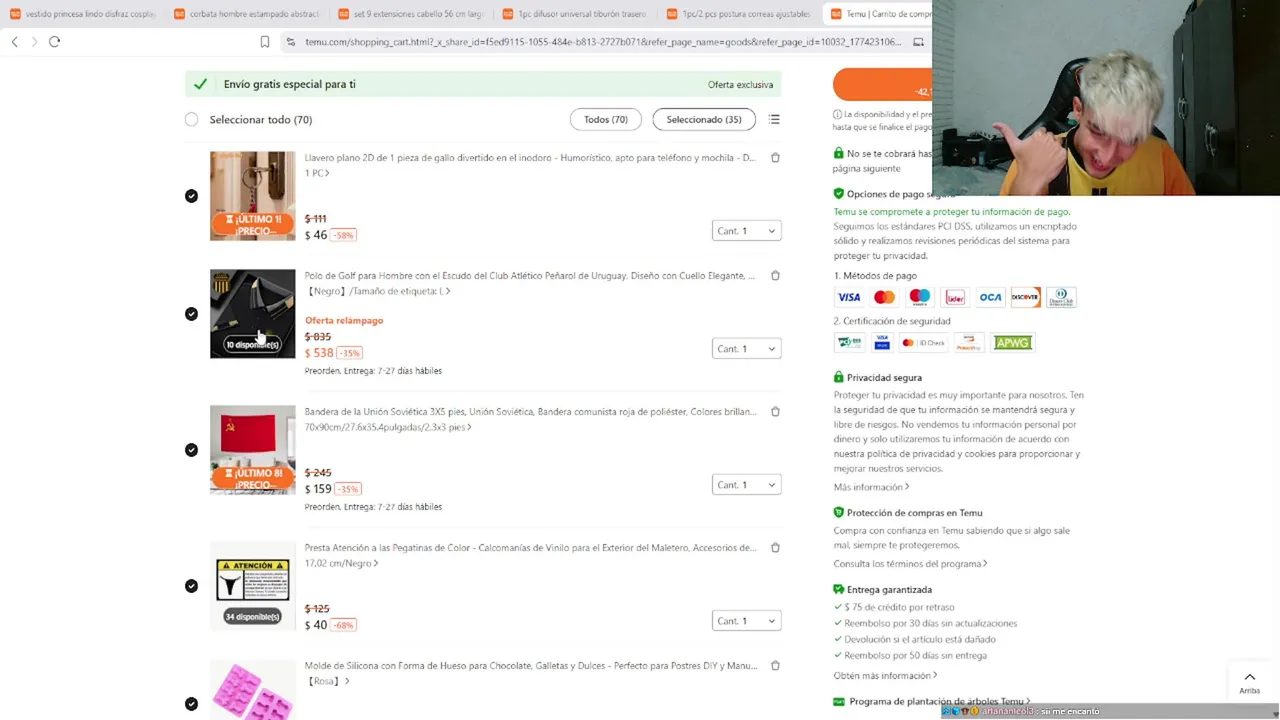
Task: Open Programa de plantación de árboles Temu
Action: tap(940, 702)
